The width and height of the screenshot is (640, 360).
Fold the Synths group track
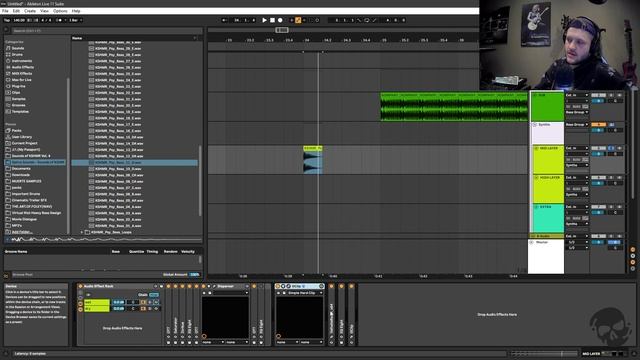(x=535, y=125)
